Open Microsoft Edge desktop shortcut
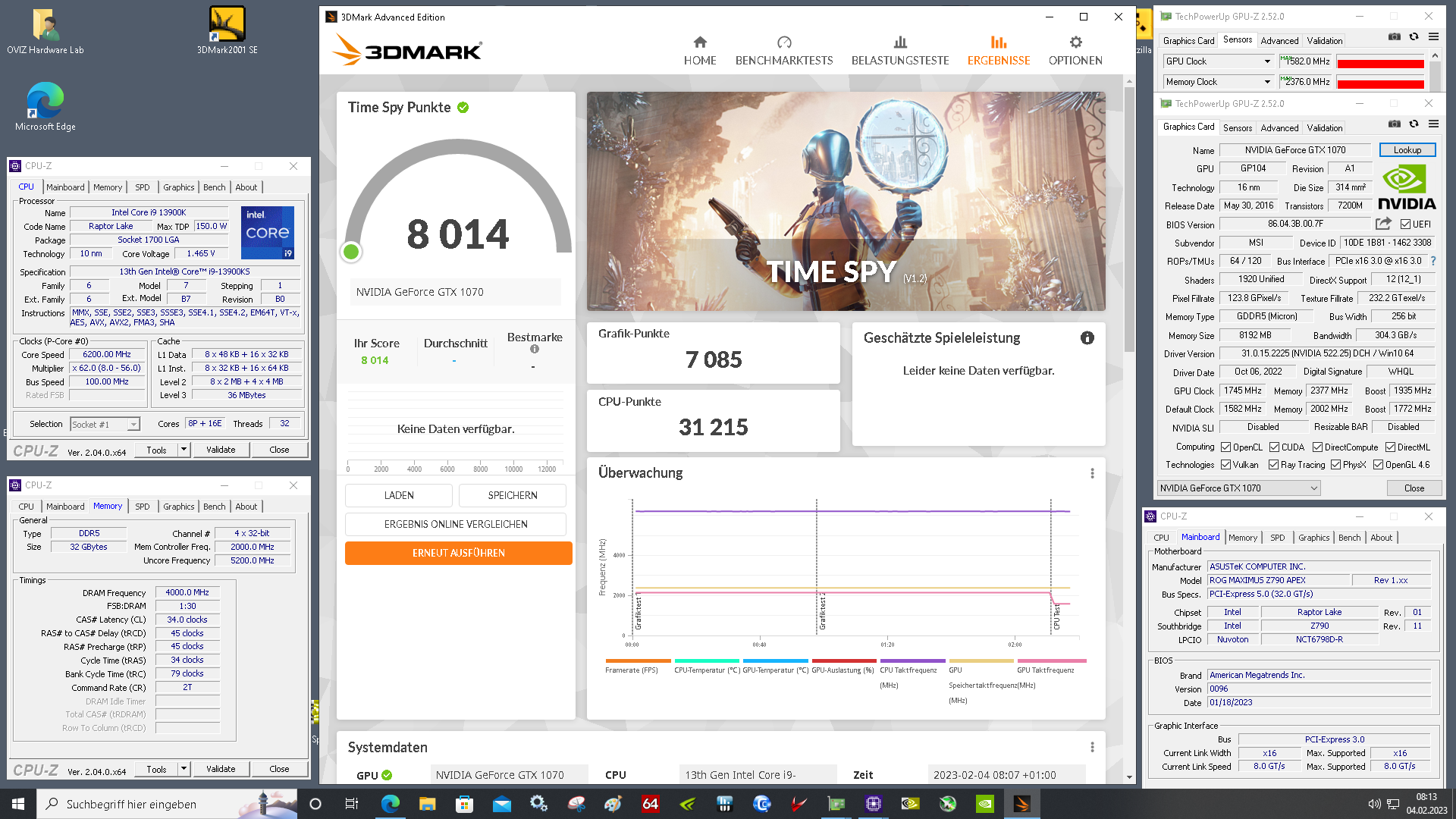 pyautogui.click(x=45, y=107)
